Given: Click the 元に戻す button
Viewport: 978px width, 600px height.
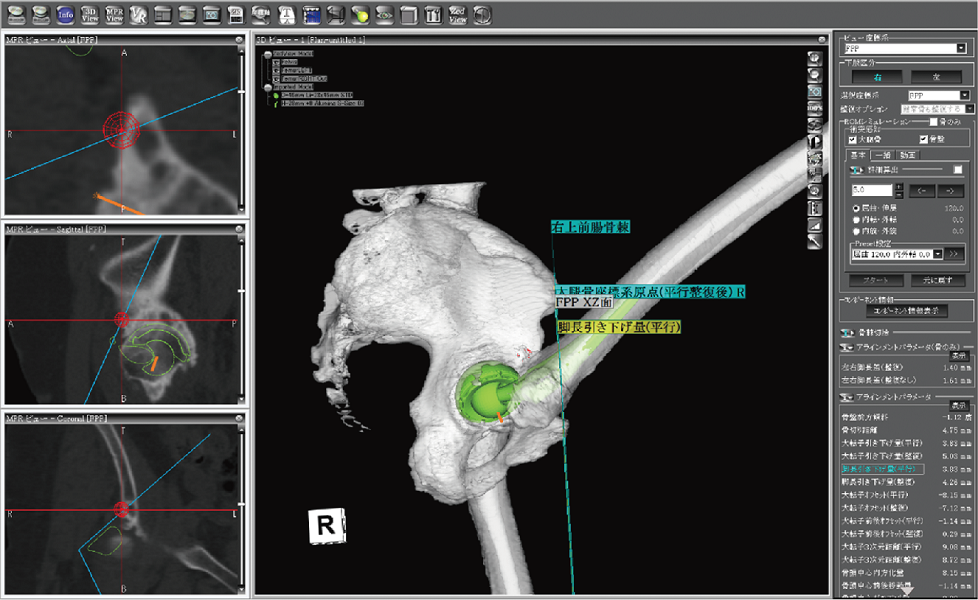Looking at the screenshot, I should [x=938, y=280].
